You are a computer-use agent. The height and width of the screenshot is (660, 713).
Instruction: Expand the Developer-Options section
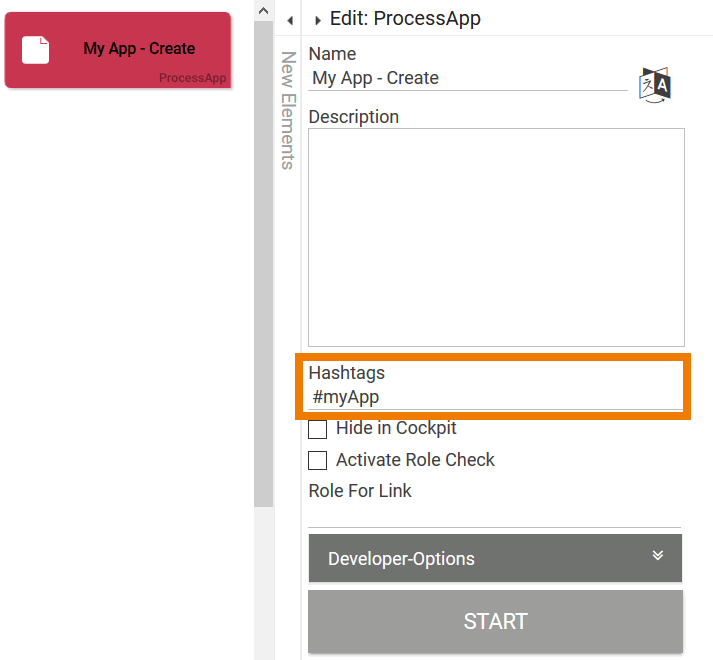(495, 559)
